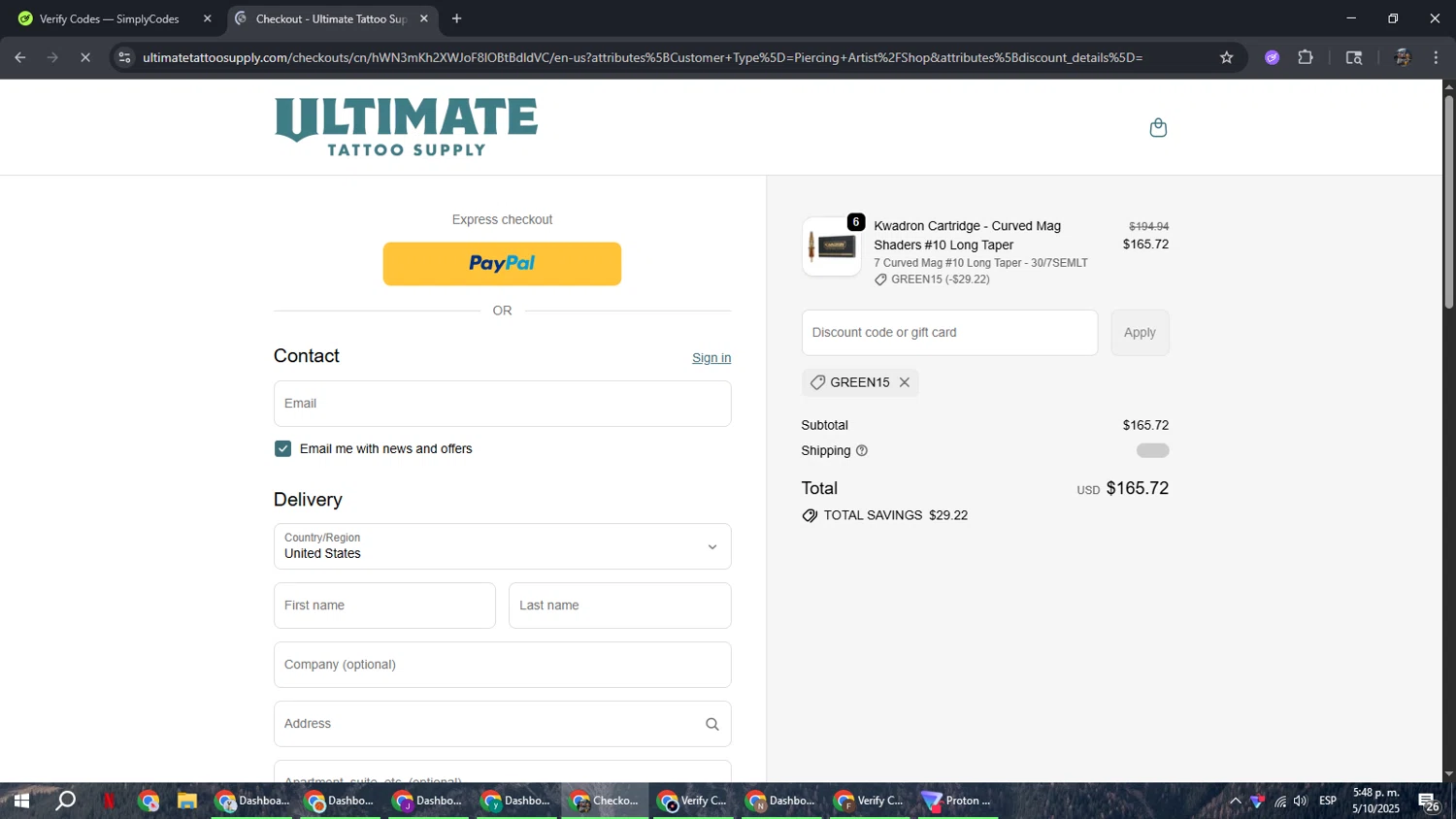Click the Kwadron Cartridge product name text
The width and height of the screenshot is (1456, 819).
[967, 236]
